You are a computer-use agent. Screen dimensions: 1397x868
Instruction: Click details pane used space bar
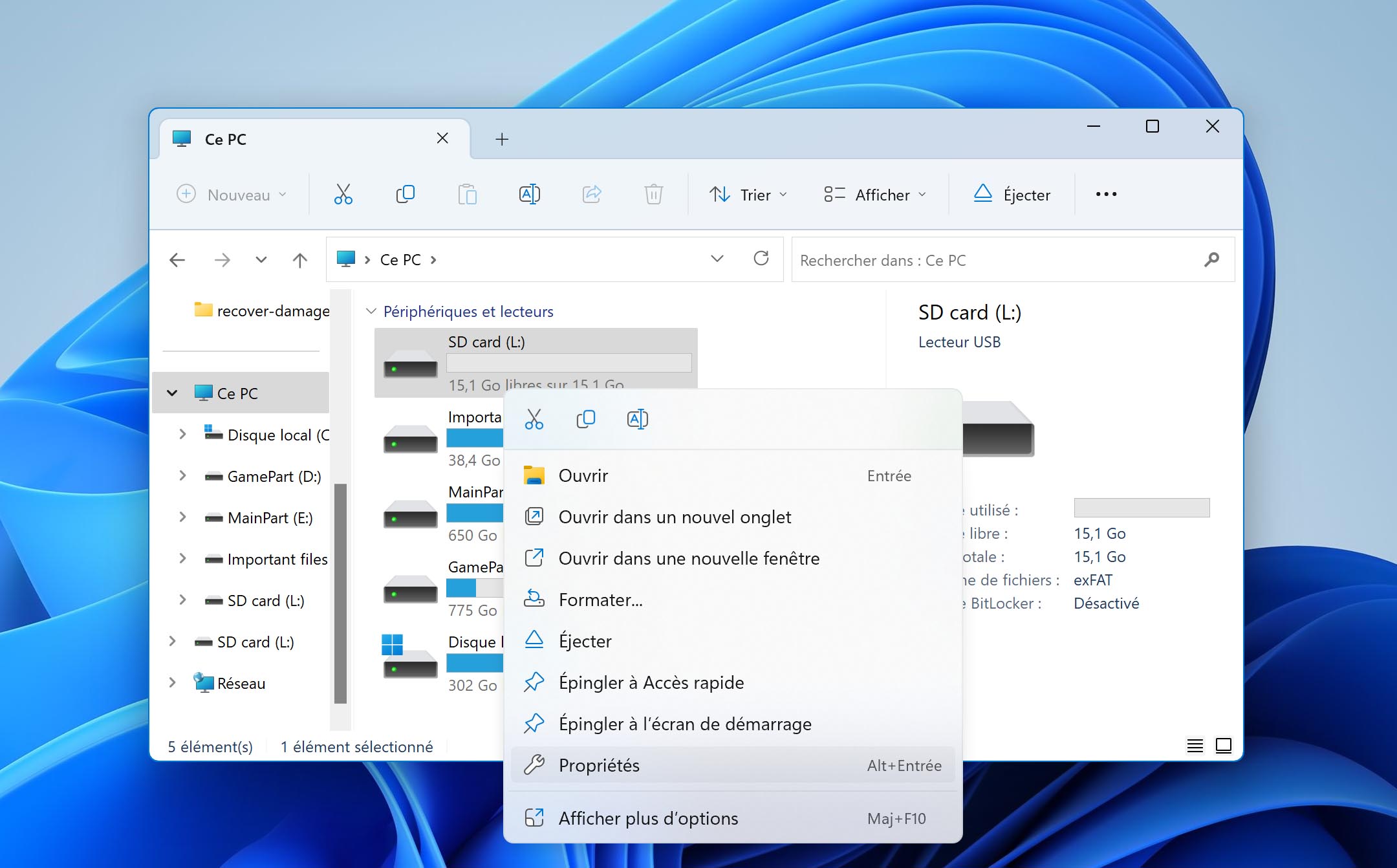(1142, 508)
